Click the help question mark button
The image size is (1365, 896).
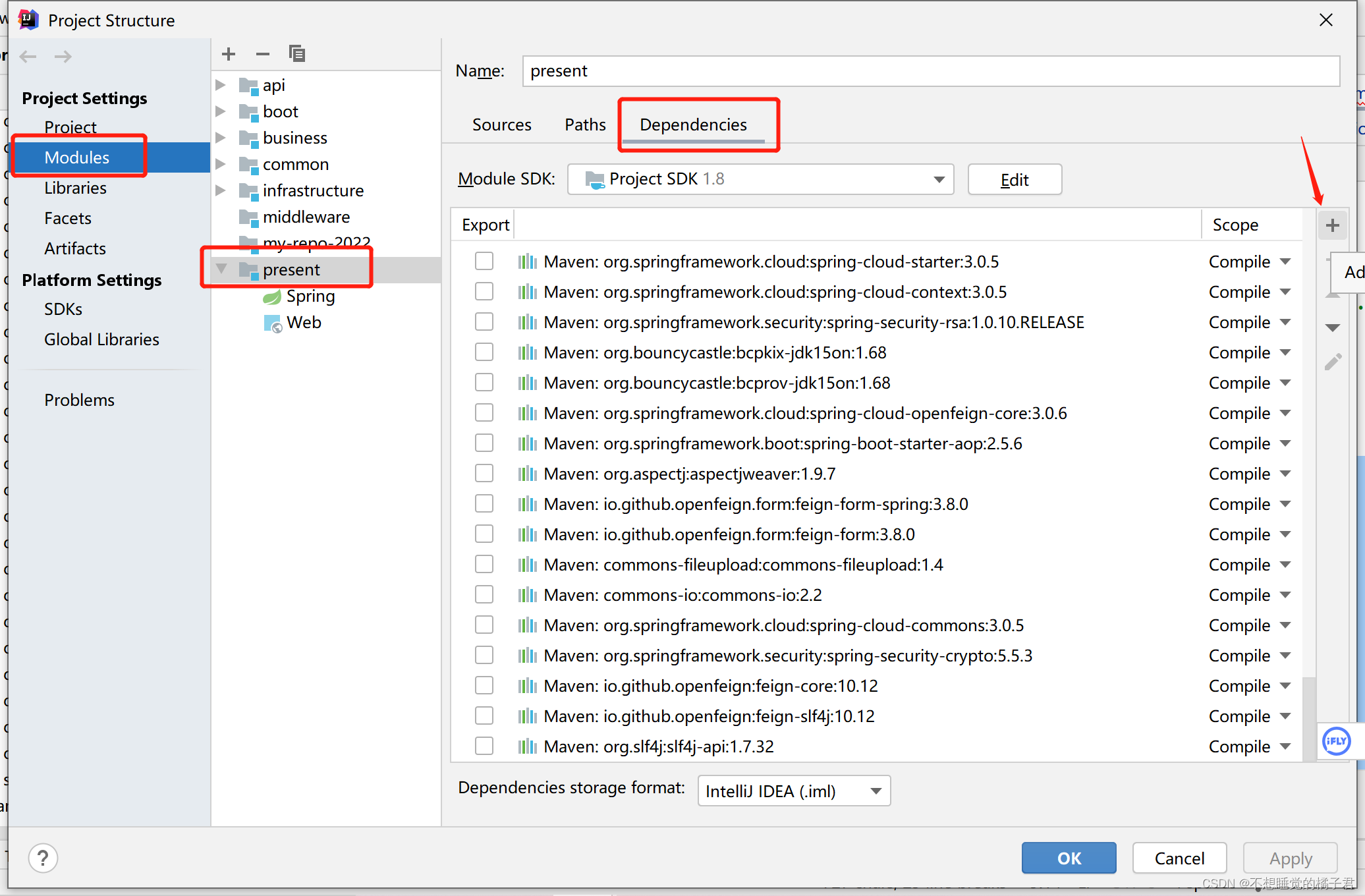pyautogui.click(x=43, y=858)
